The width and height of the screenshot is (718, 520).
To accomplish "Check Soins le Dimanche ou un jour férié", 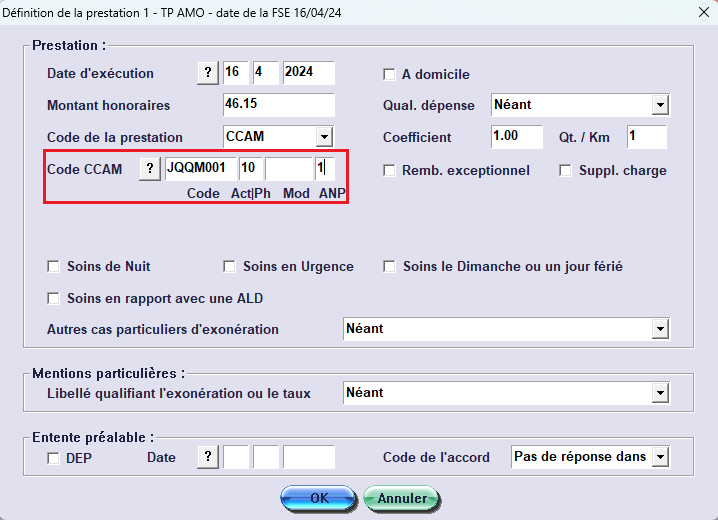I will click(x=390, y=267).
